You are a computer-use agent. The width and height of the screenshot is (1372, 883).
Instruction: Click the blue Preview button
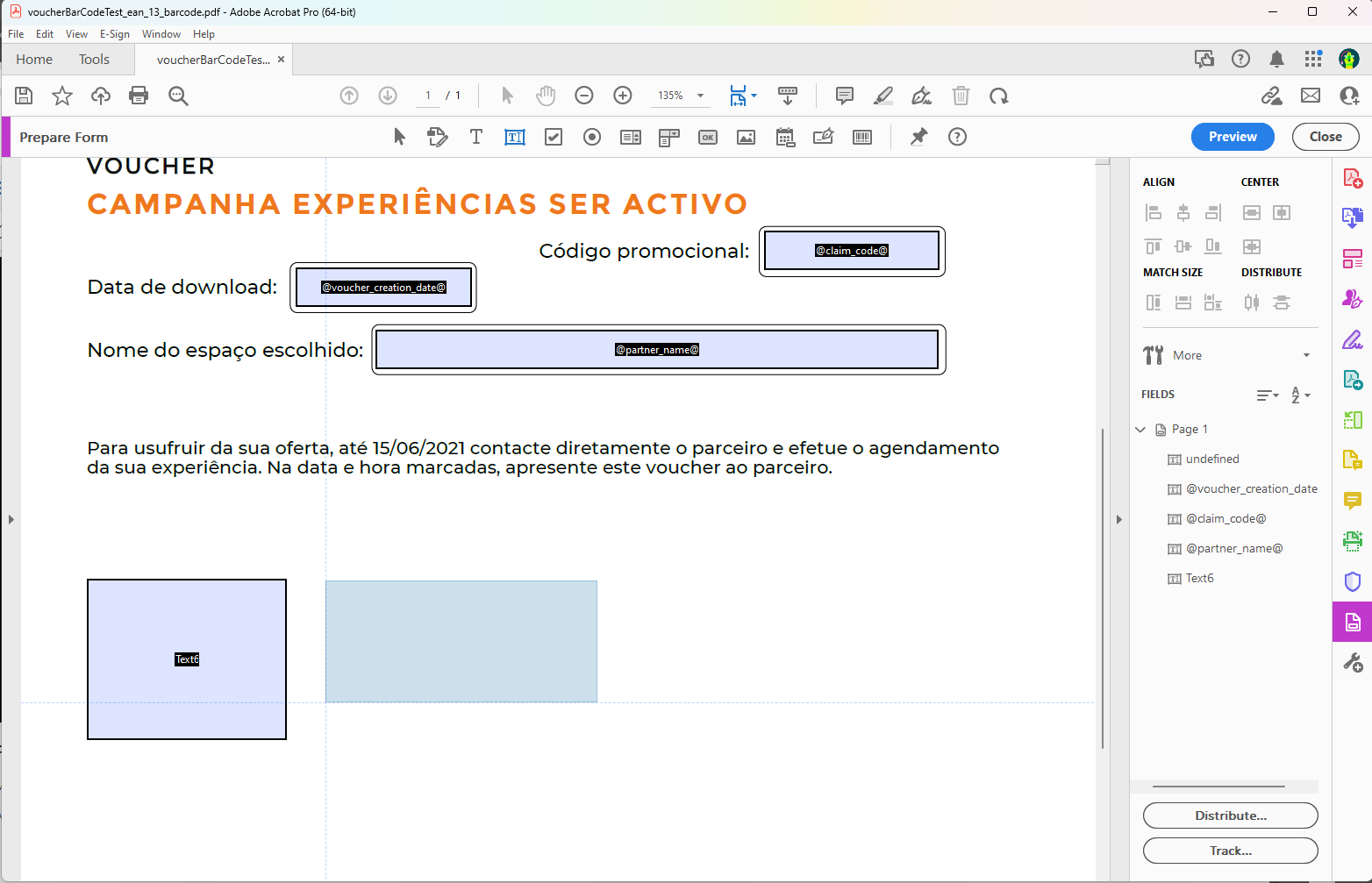click(1233, 137)
